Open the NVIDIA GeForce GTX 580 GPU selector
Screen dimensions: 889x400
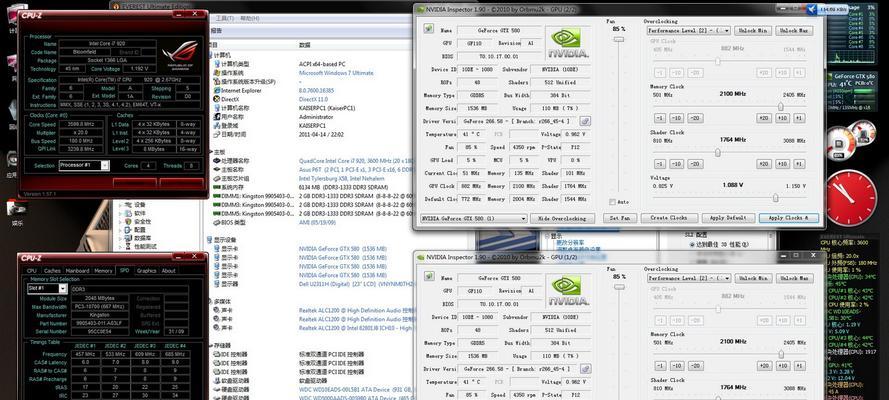(474, 217)
